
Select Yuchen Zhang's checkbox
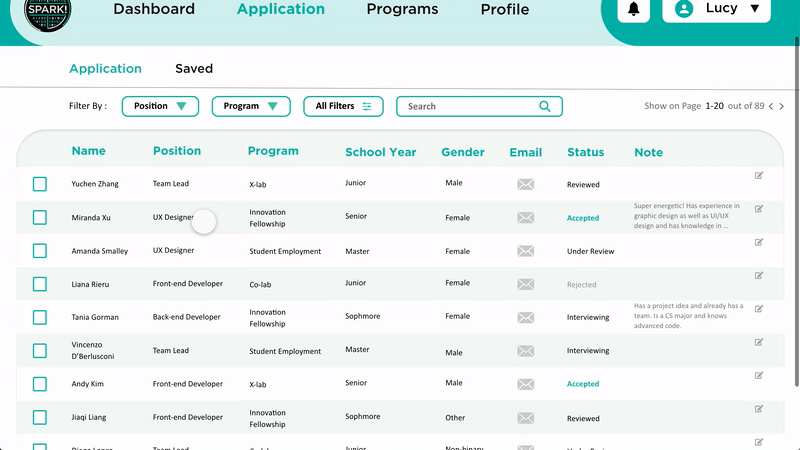[40, 184]
